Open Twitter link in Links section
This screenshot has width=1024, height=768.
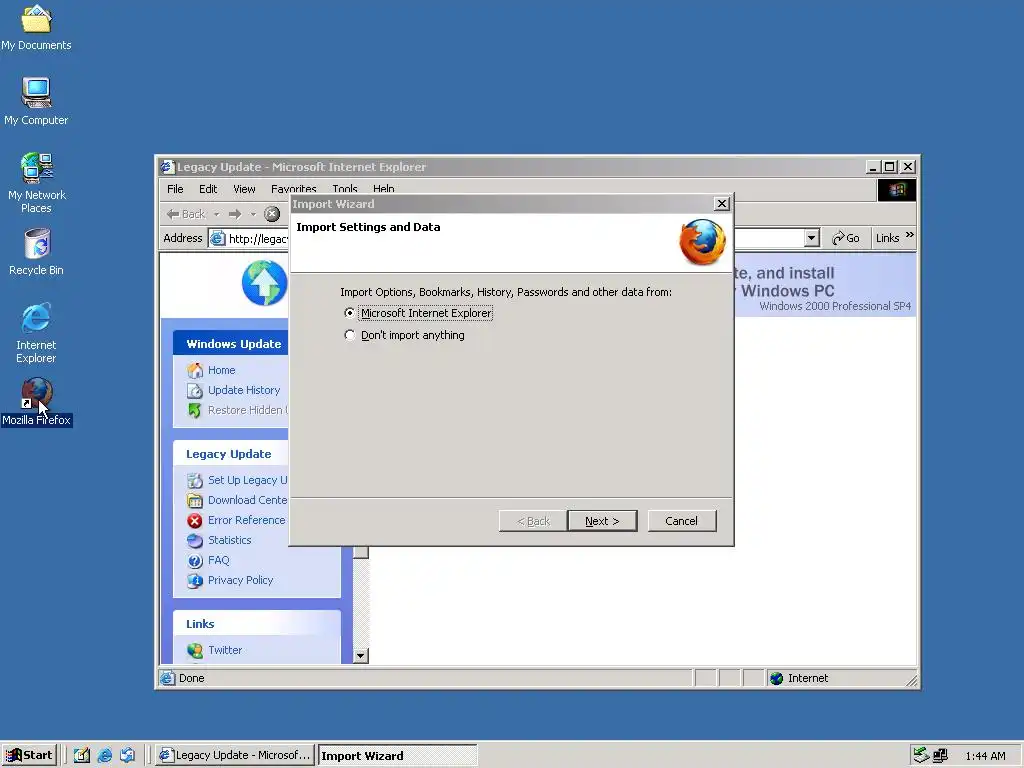[x=225, y=650]
